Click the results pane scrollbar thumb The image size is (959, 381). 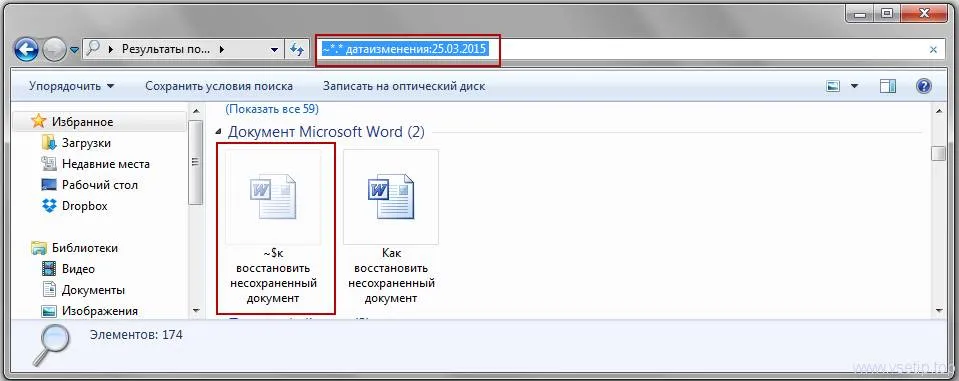(938, 153)
